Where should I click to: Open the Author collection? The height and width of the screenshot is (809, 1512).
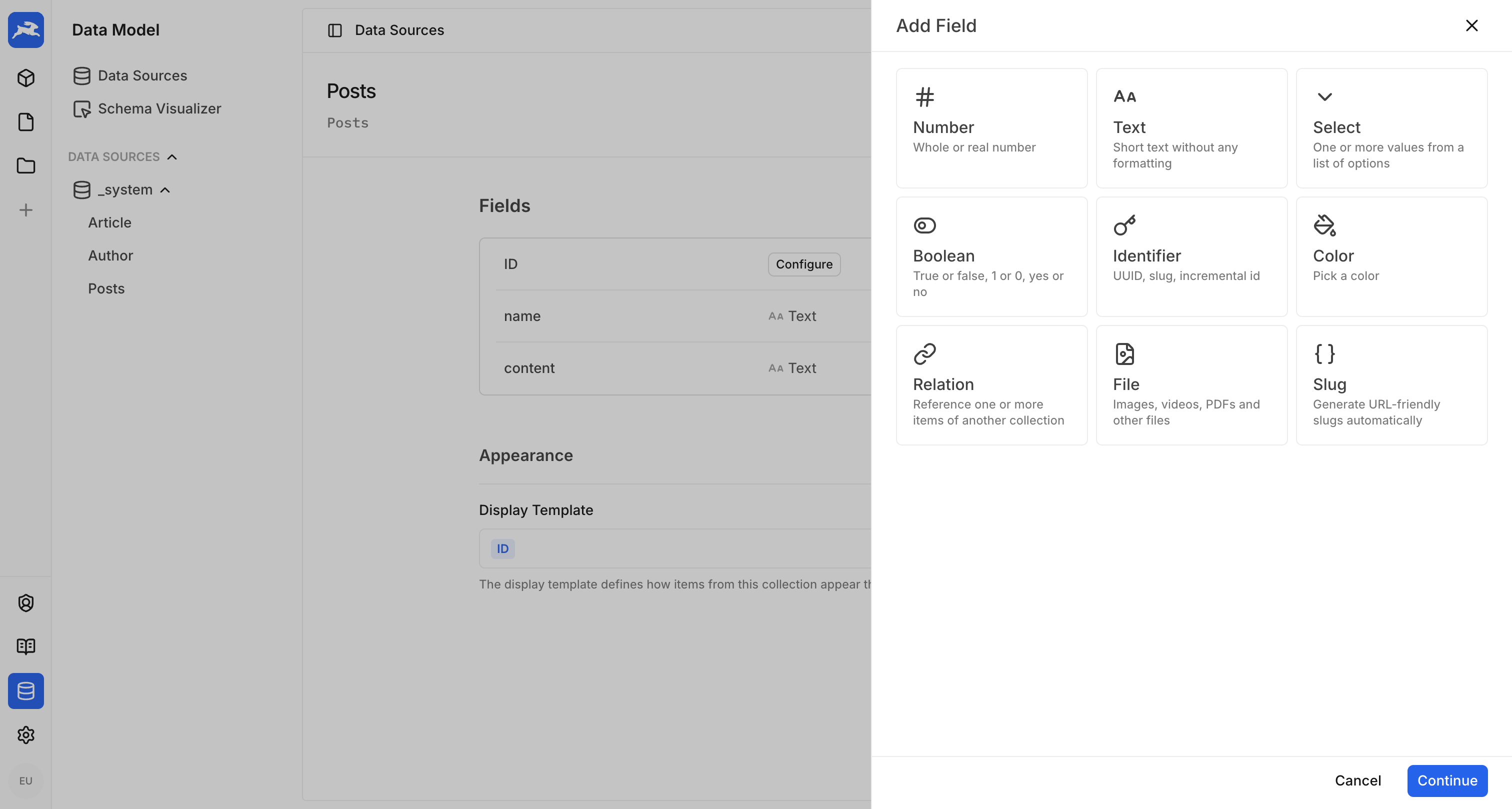(x=110, y=255)
